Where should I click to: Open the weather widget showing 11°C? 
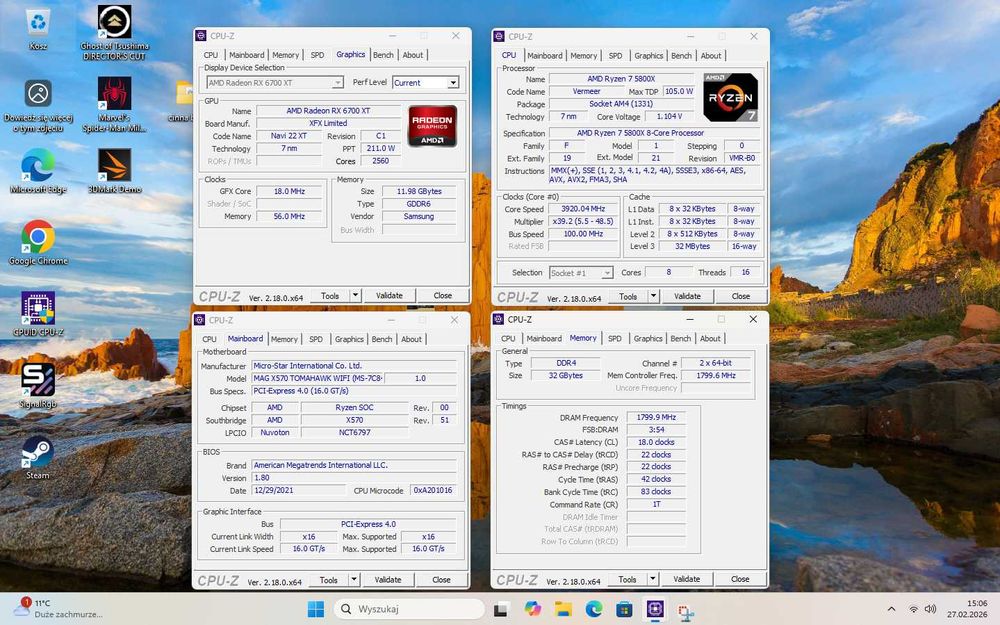pos(57,608)
